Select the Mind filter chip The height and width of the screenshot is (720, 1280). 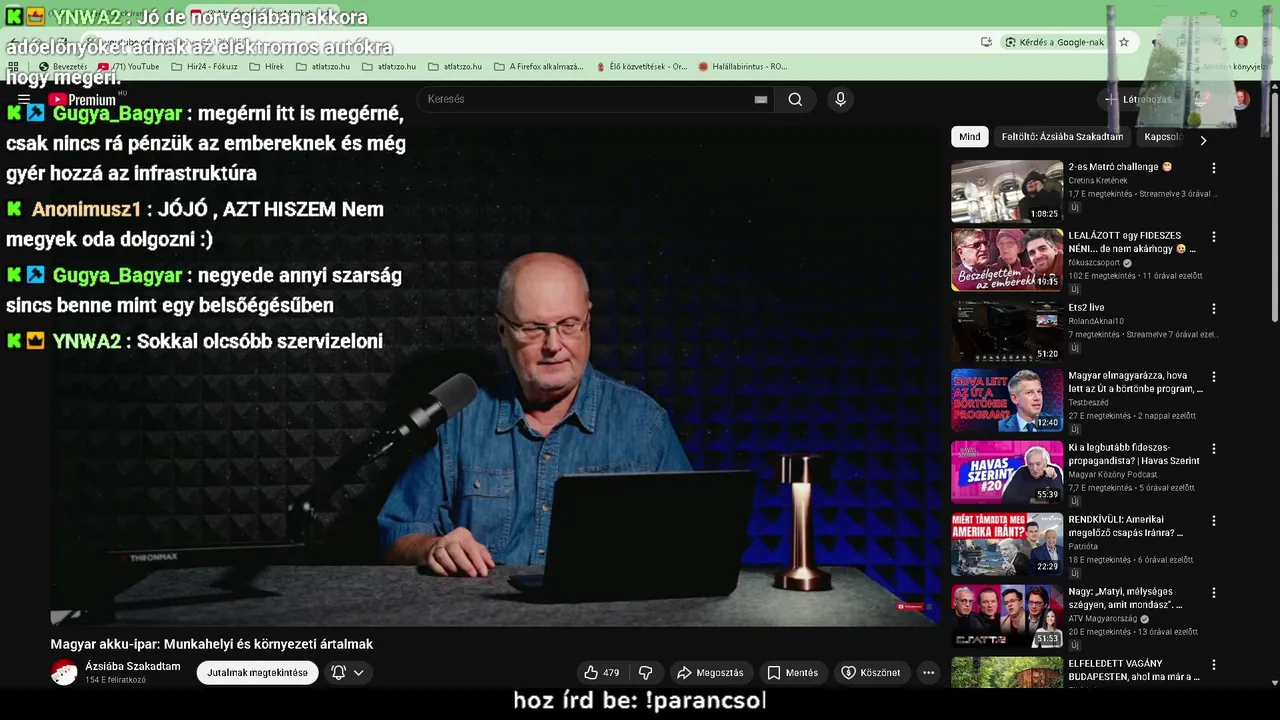969,137
